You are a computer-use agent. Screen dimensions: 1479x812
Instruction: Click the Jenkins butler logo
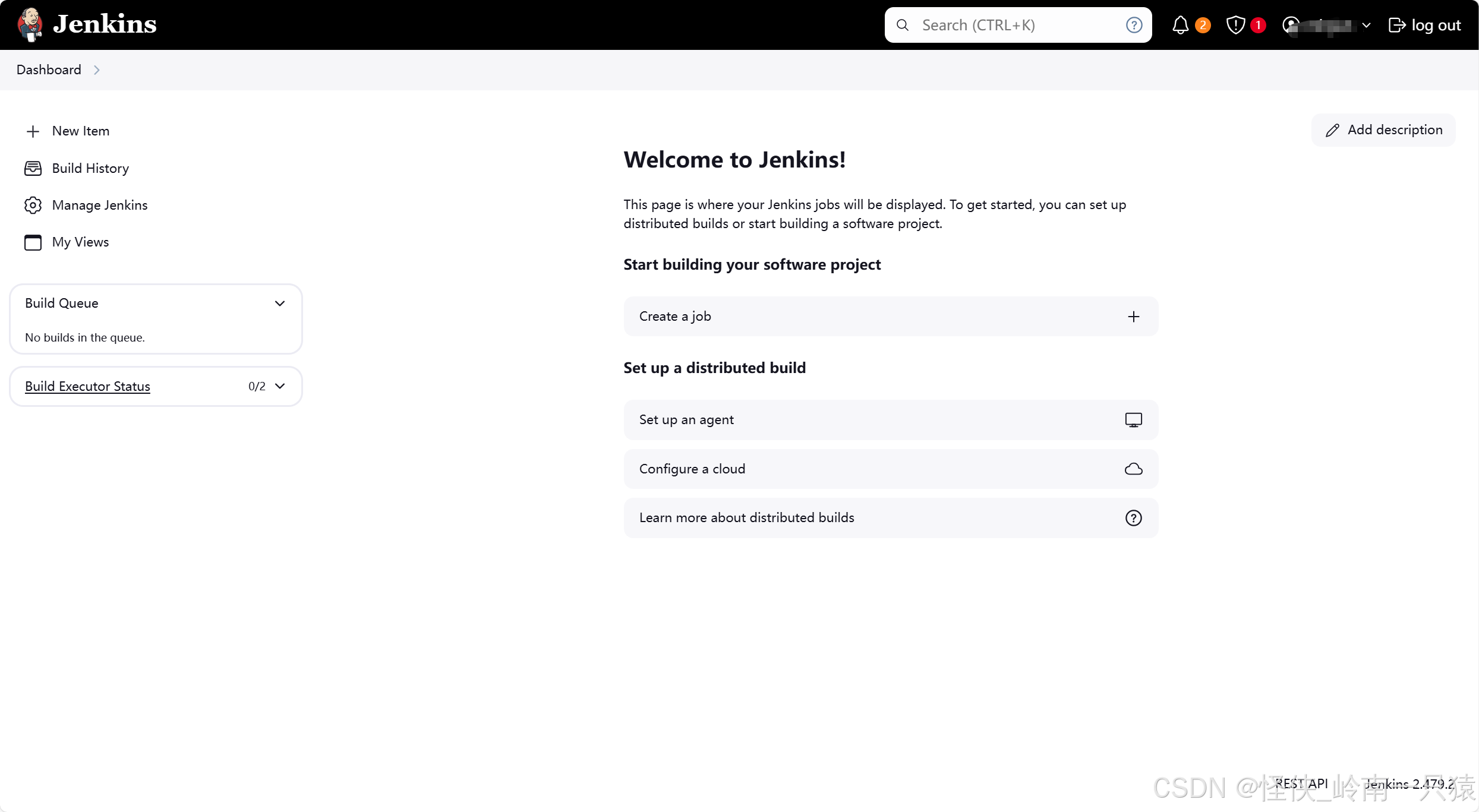tap(30, 24)
